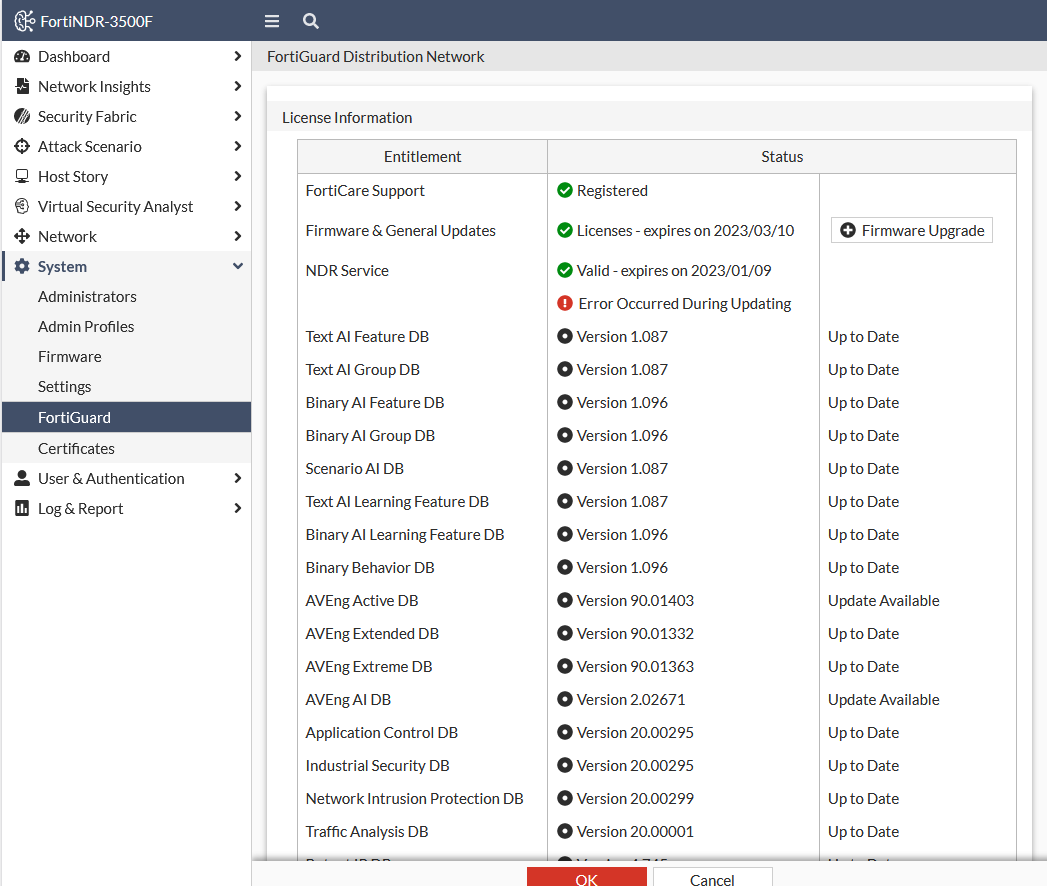Image resolution: width=1047 pixels, height=886 pixels.
Task: Open Attack Scenario via its crosshair icon
Action: 22,146
